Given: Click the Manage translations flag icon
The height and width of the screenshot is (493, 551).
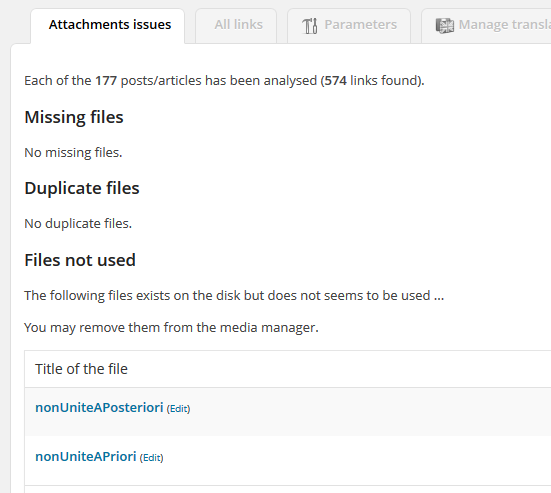Looking at the screenshot, I should (x=445, y=26).
